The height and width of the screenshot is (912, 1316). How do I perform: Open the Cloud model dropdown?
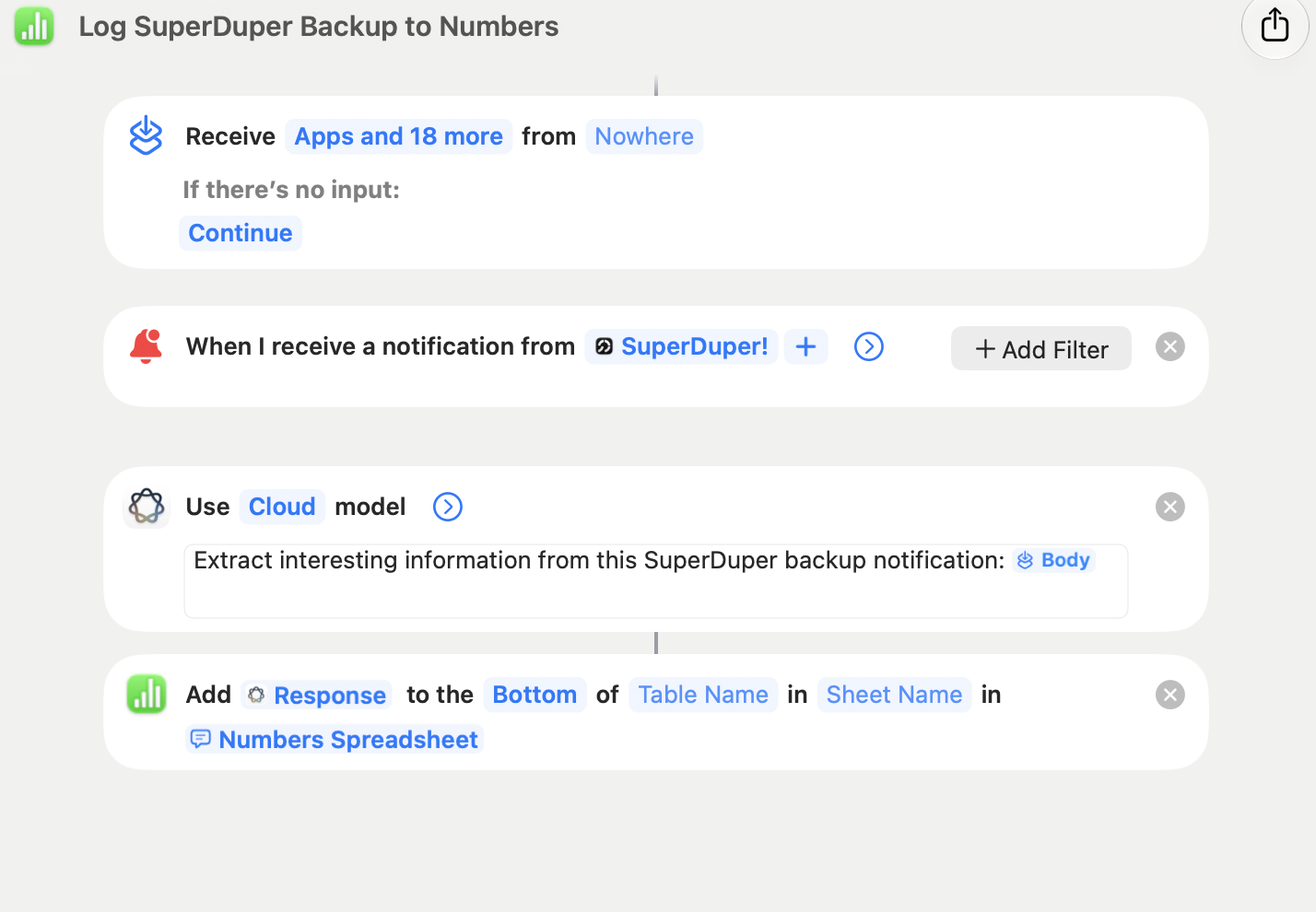(282, 507)
